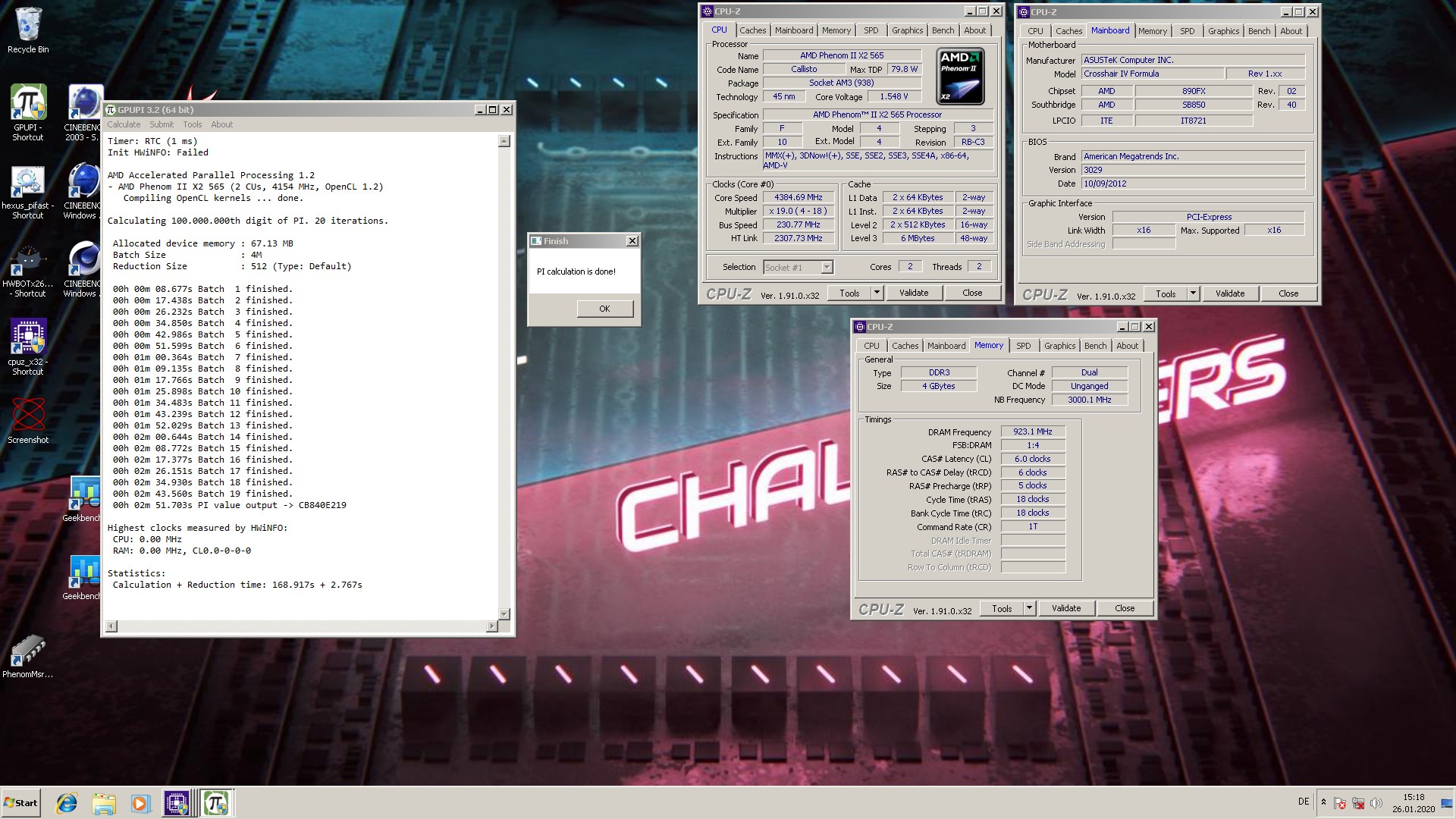The image size is (1456, 819).
Task: Click the AMD Phenom II X2 logo image
Action: coord(960,77)
